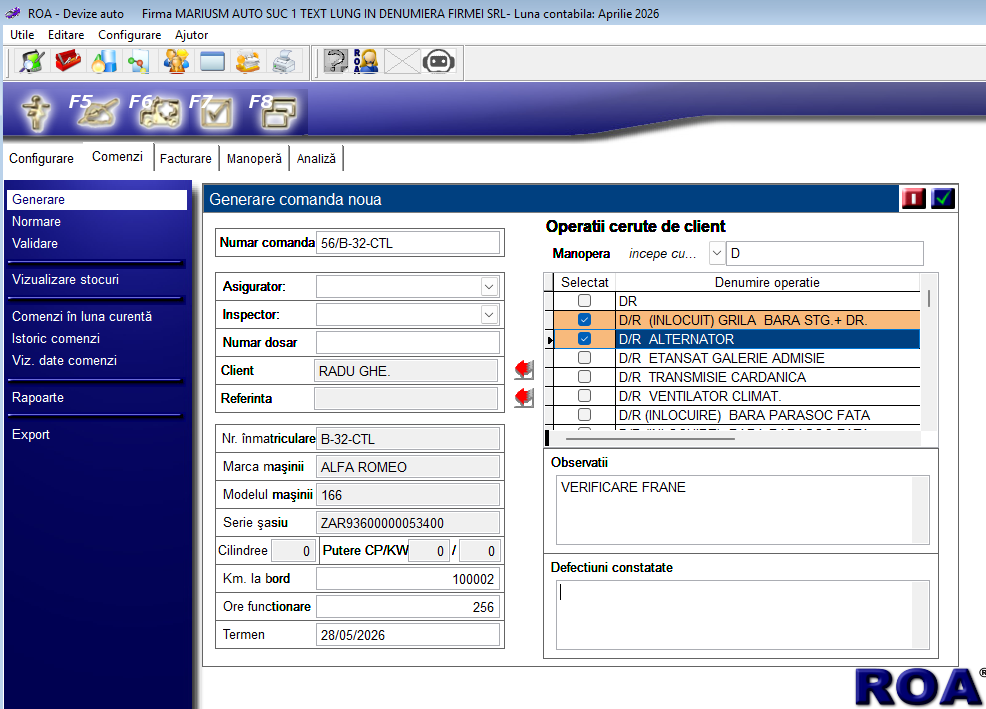
Task: Expand the Inspector dropdown
Action: click(489, 315)
